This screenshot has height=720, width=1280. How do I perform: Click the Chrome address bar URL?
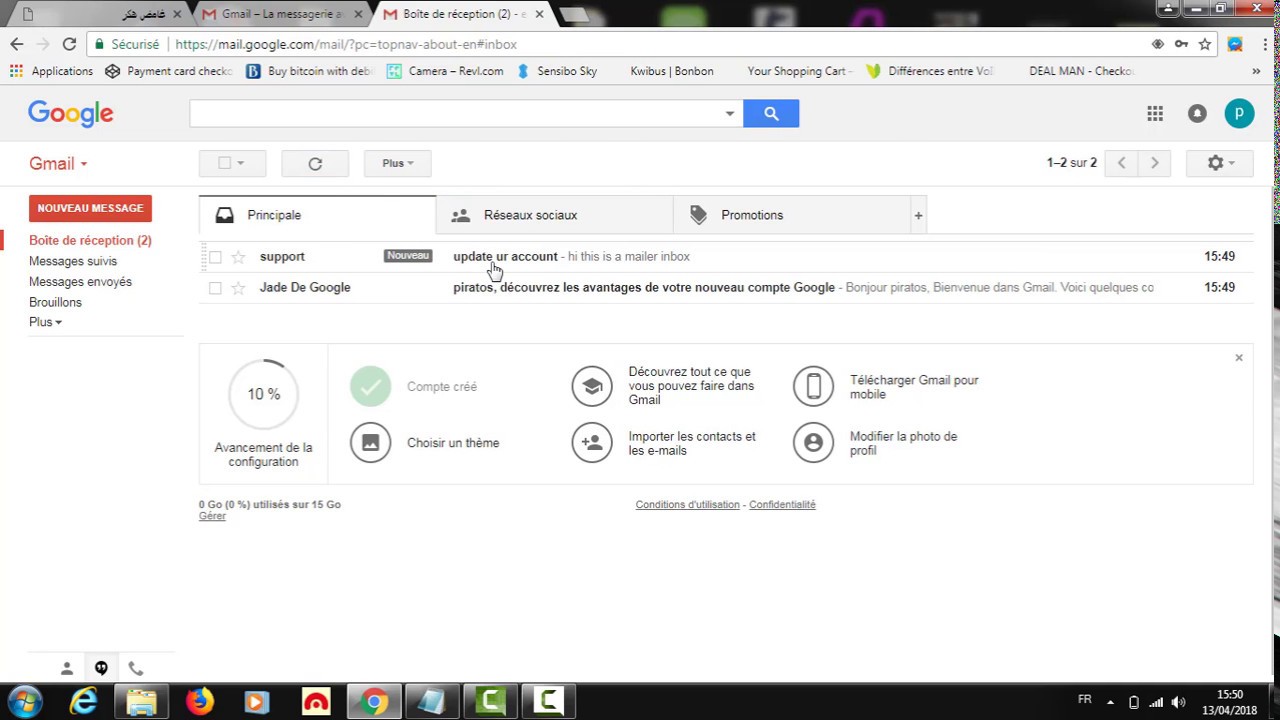[346, 44]
